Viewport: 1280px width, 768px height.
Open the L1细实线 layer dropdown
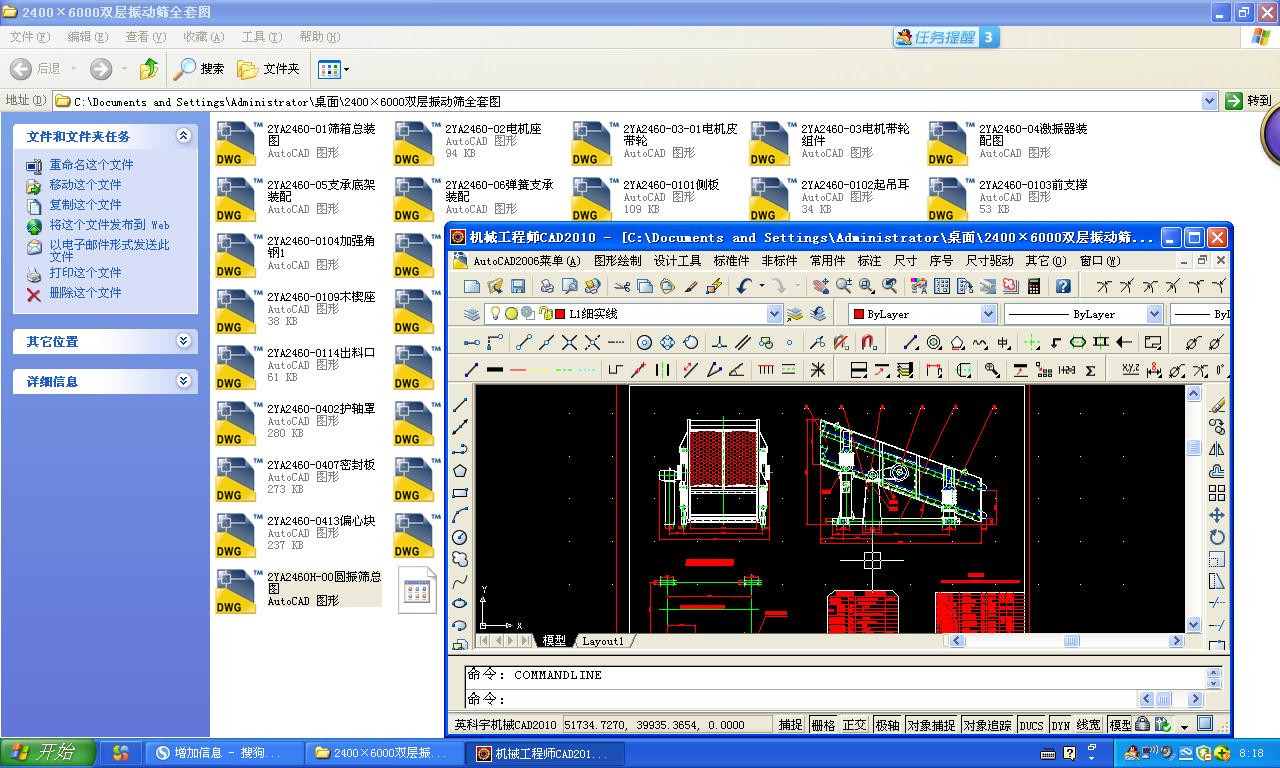[775, 313]
